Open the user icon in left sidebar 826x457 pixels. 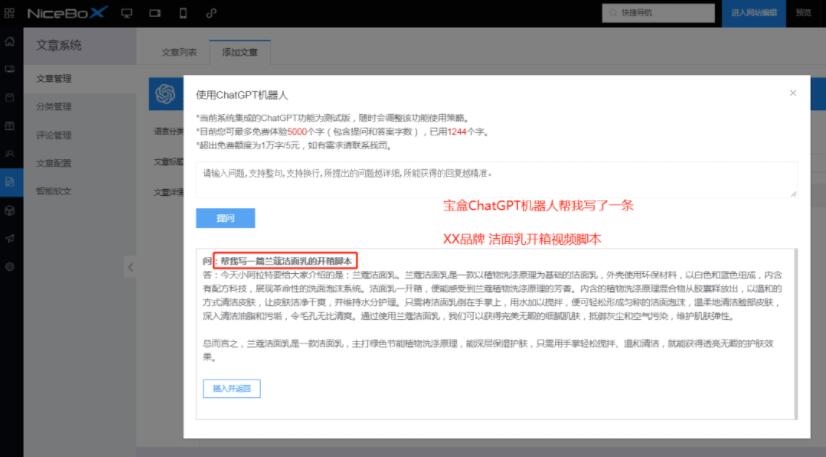coord(9,154)
